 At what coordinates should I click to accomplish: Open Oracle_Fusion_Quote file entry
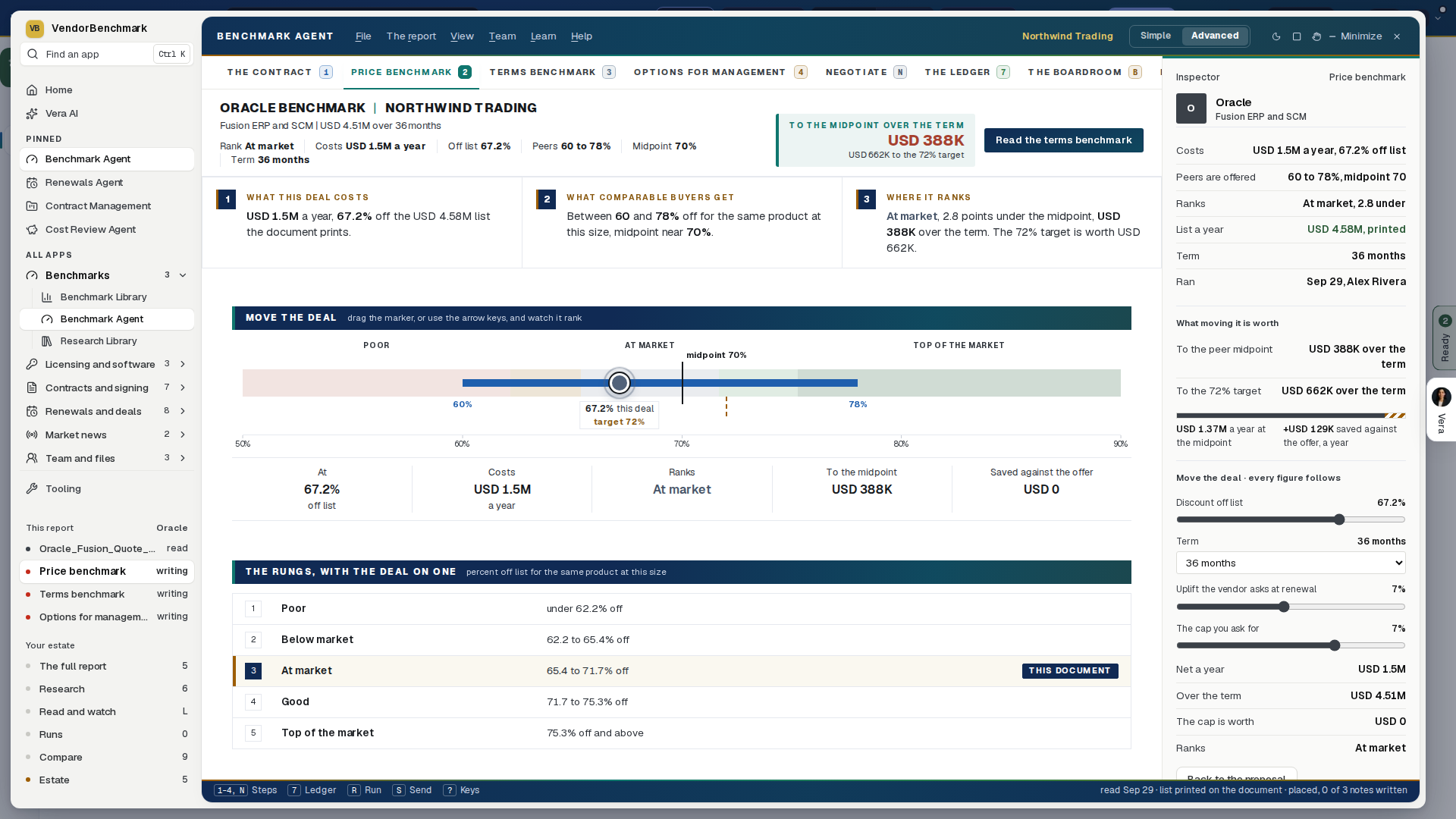click(106, 548)
